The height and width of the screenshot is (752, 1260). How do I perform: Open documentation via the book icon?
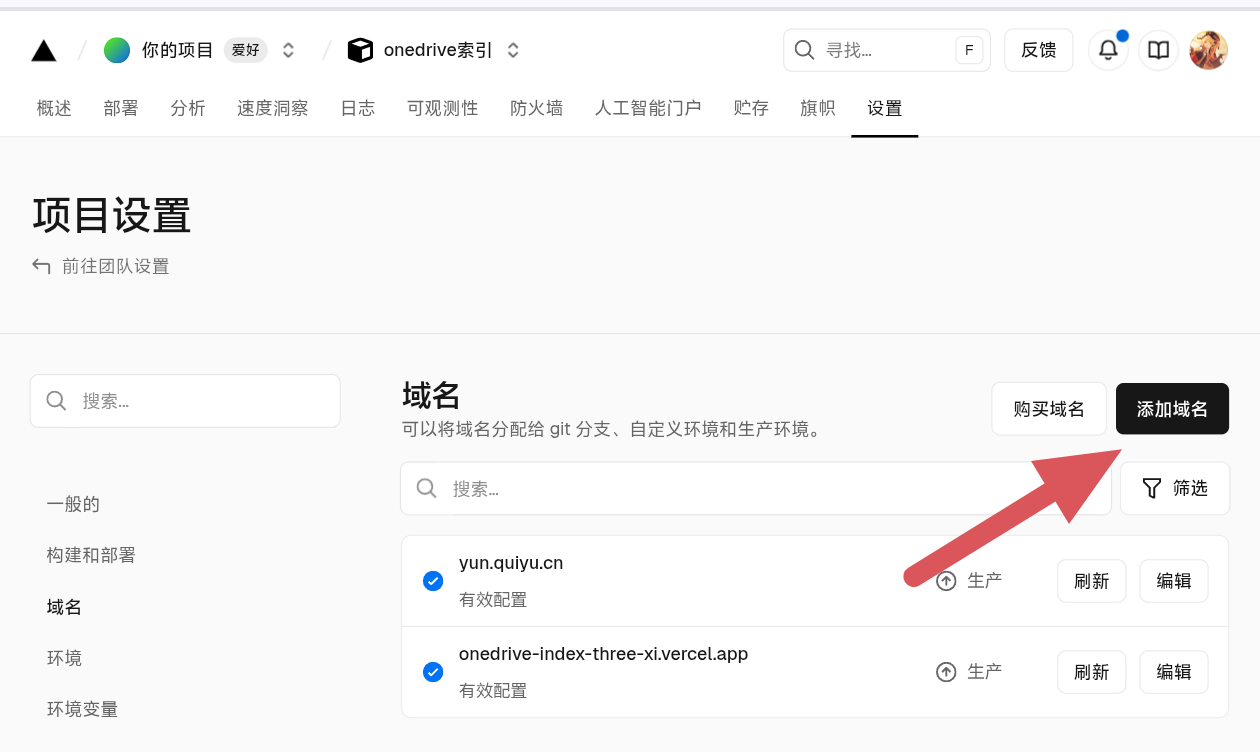pyautogui.click(x=1158, y=49)
